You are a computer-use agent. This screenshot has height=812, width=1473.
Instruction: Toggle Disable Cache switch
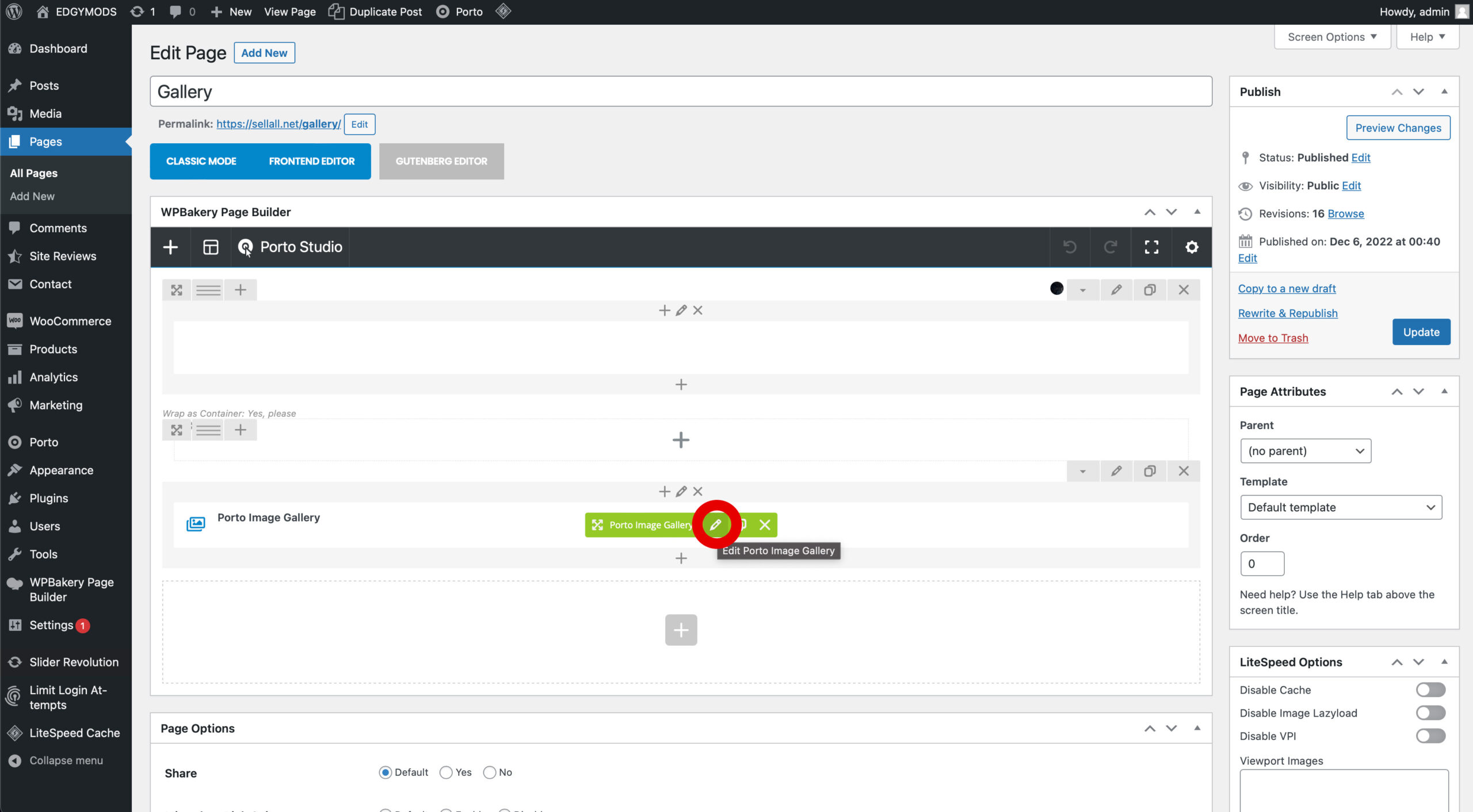[1430, 690]
